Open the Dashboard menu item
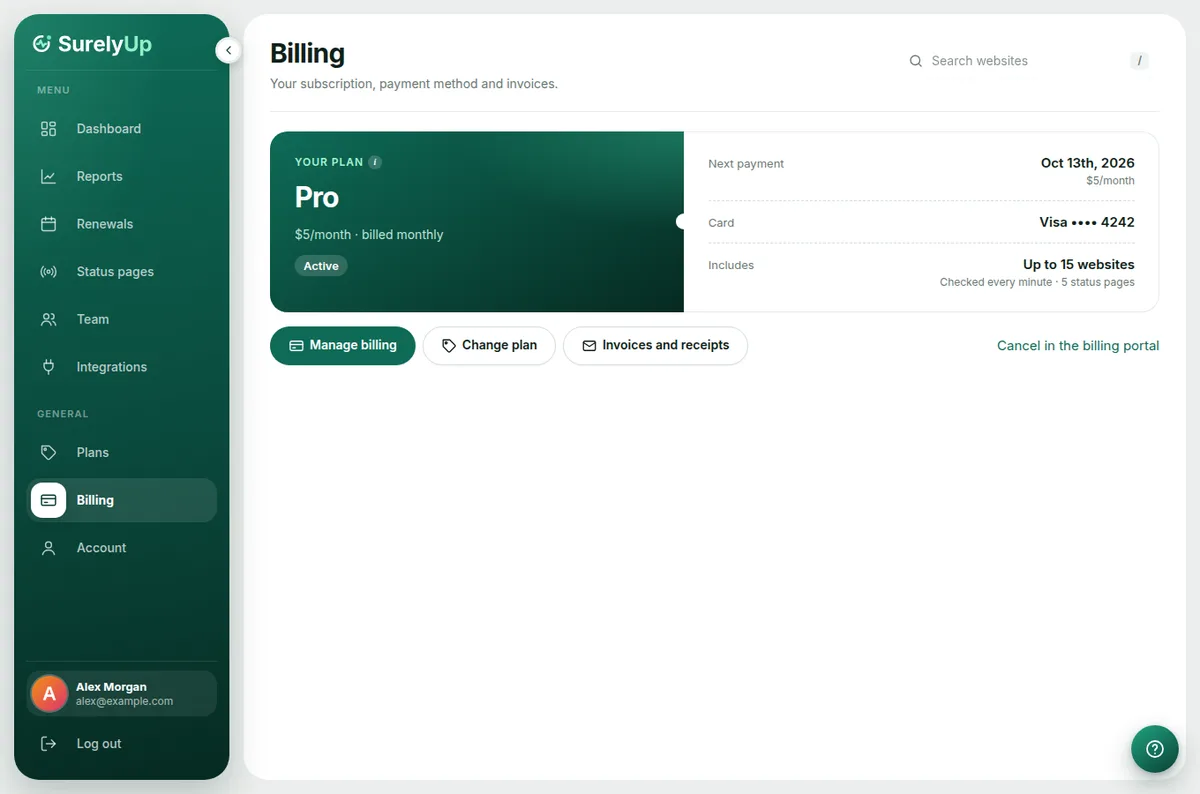The height and width of the screenshot is (794, 1200). coord(122,129)
